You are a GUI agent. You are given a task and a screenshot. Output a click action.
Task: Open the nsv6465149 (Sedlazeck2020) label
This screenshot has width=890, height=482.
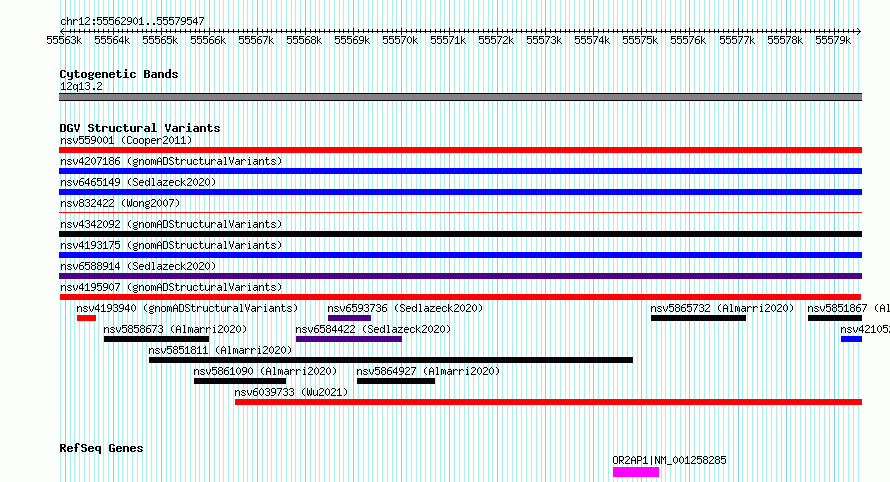pos(138,182)
